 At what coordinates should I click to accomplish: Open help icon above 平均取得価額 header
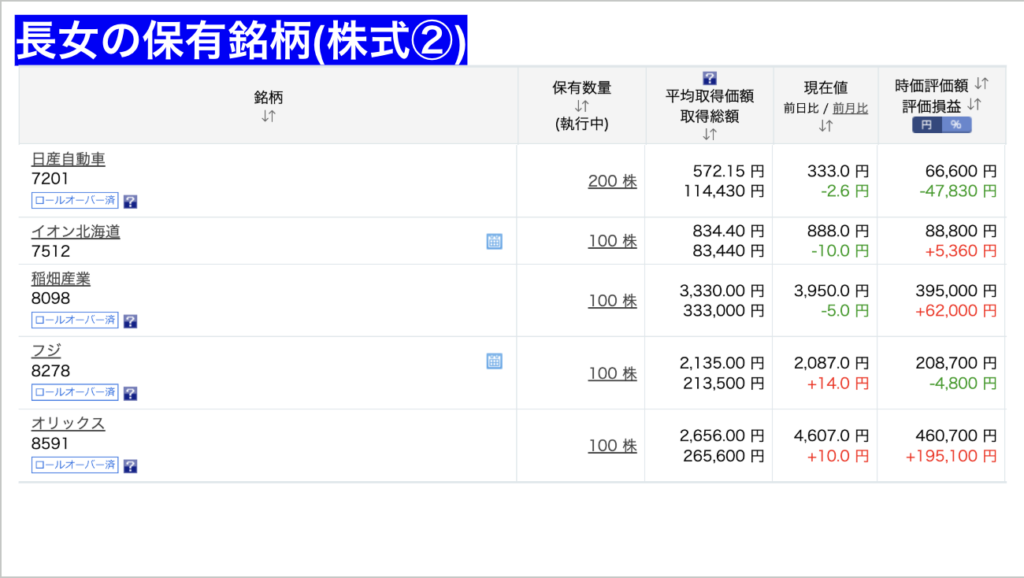[710, 78]
